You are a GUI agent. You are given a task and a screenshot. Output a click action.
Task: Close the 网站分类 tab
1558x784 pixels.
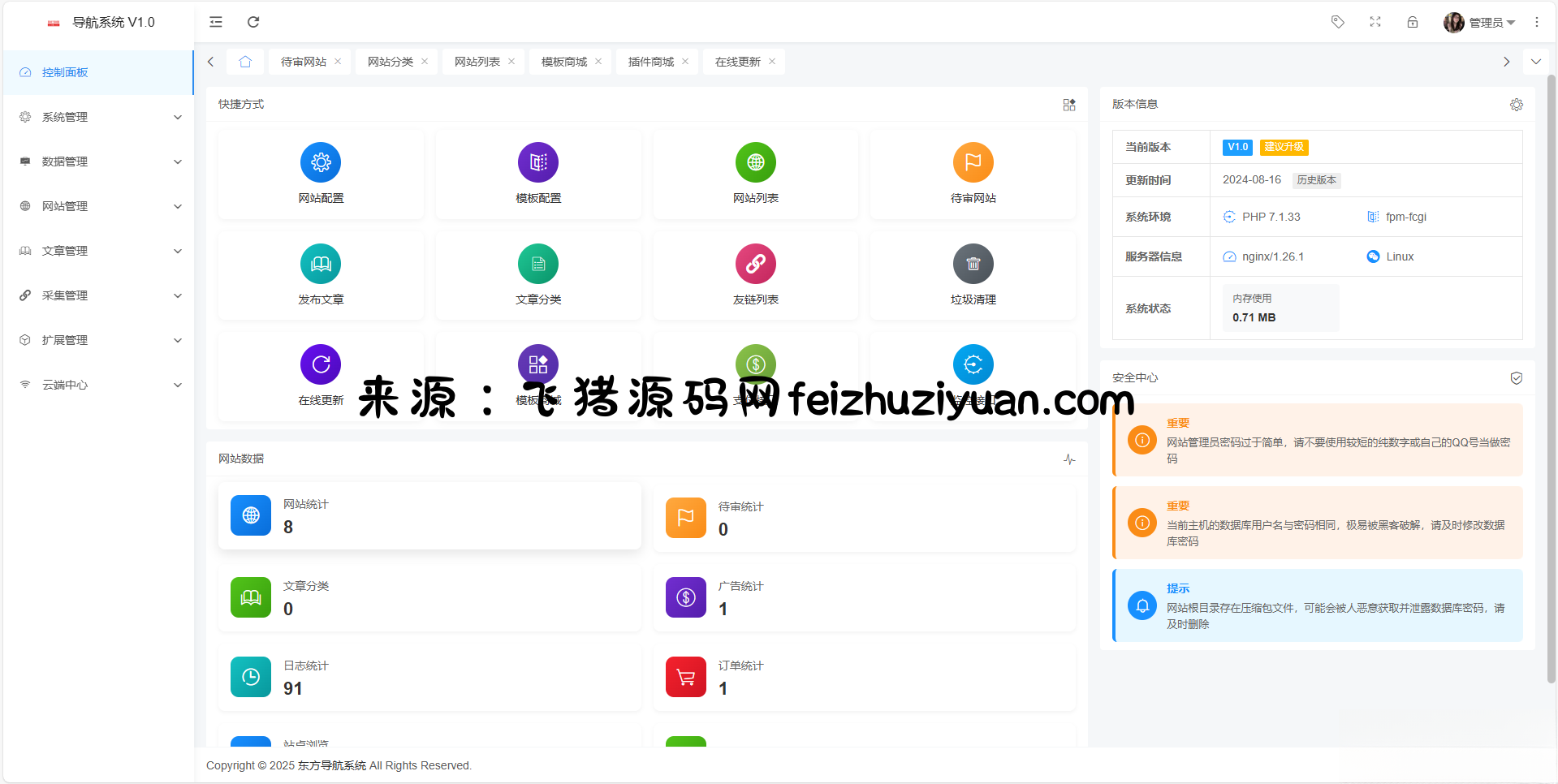(x=425, y=62)
